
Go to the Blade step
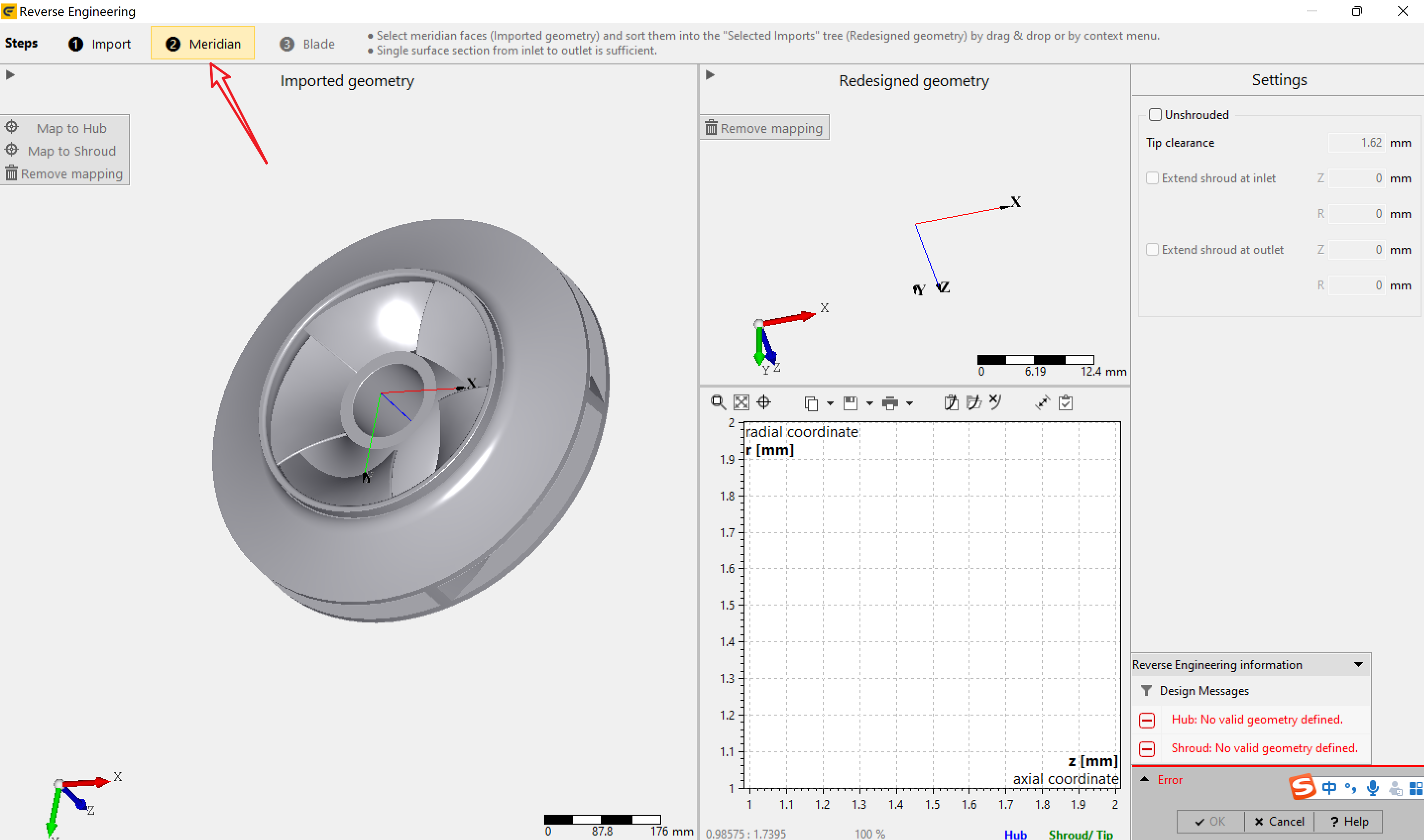(x=307, y=44)
